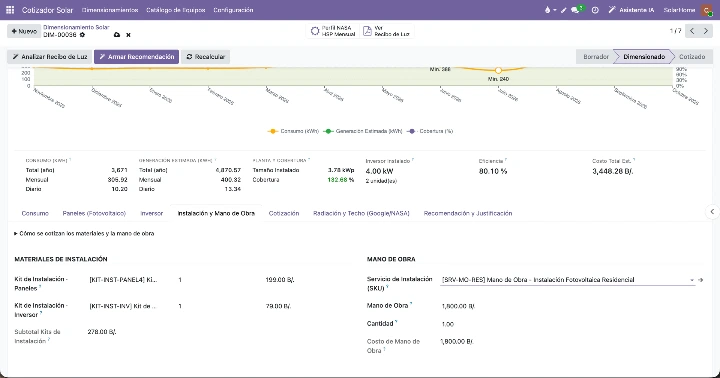The image size is (720, 378).
Task: Create a new record with Nuevo
Action: (24, 31)
